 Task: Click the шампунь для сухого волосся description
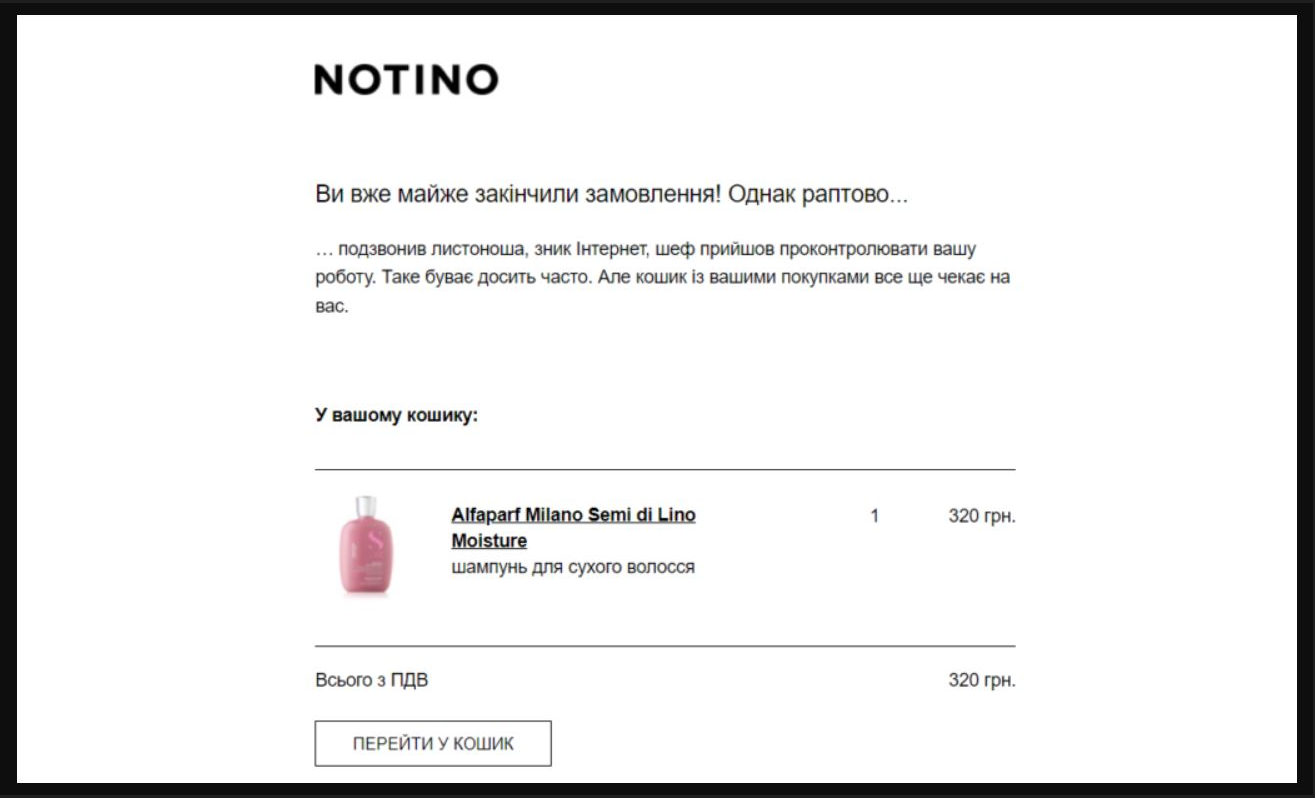pos(573,567)
